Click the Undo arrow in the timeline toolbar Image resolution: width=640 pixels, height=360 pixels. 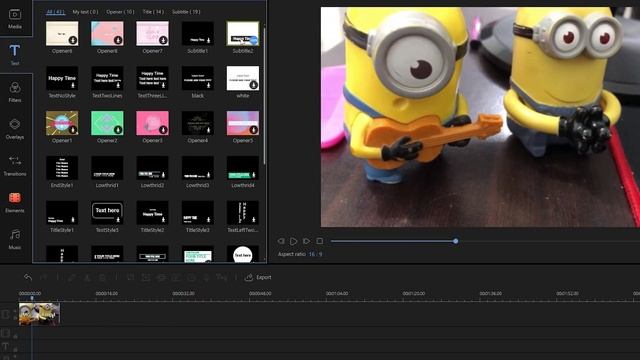coord(28,278)
